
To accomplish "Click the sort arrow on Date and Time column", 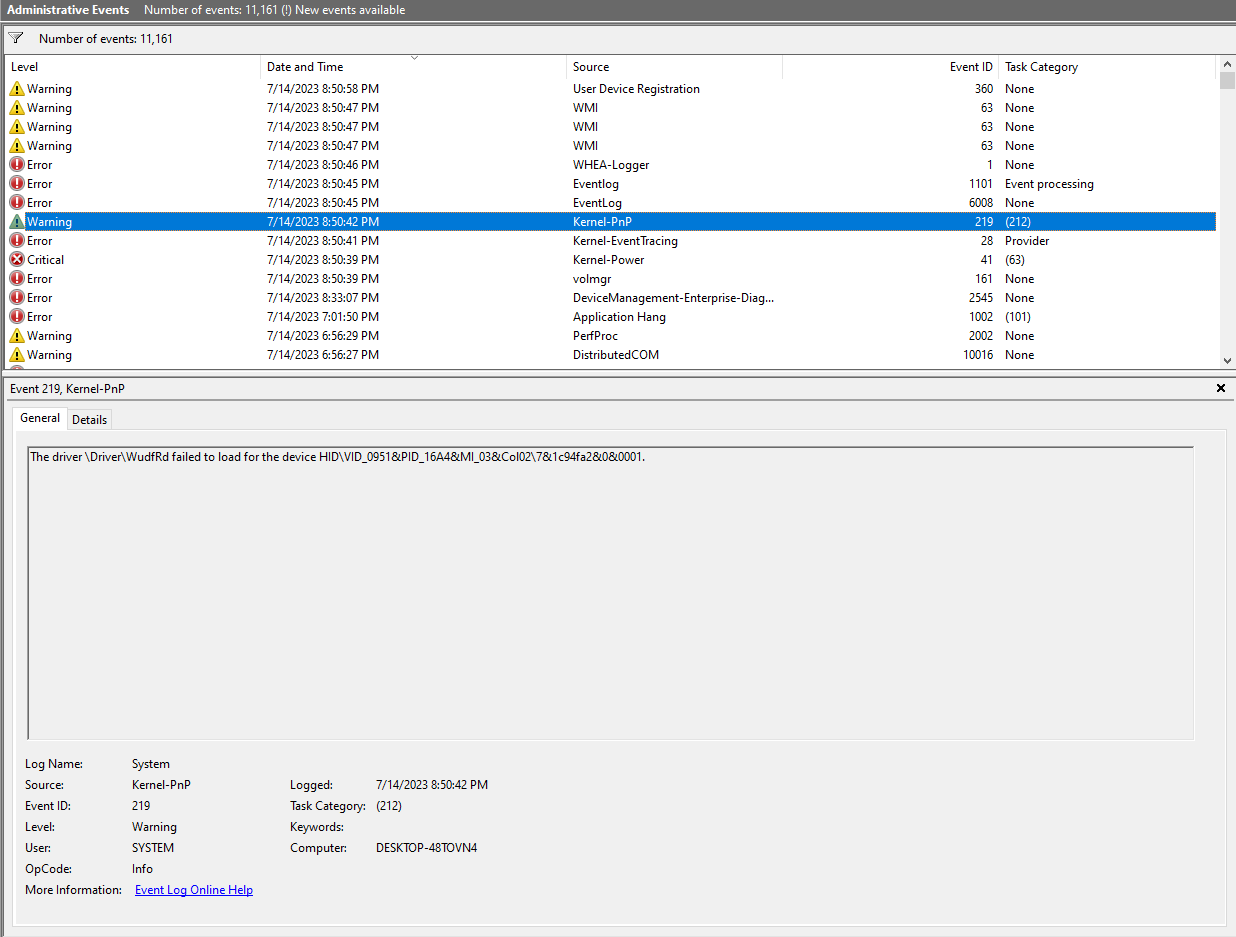I will tap(414, 58).
